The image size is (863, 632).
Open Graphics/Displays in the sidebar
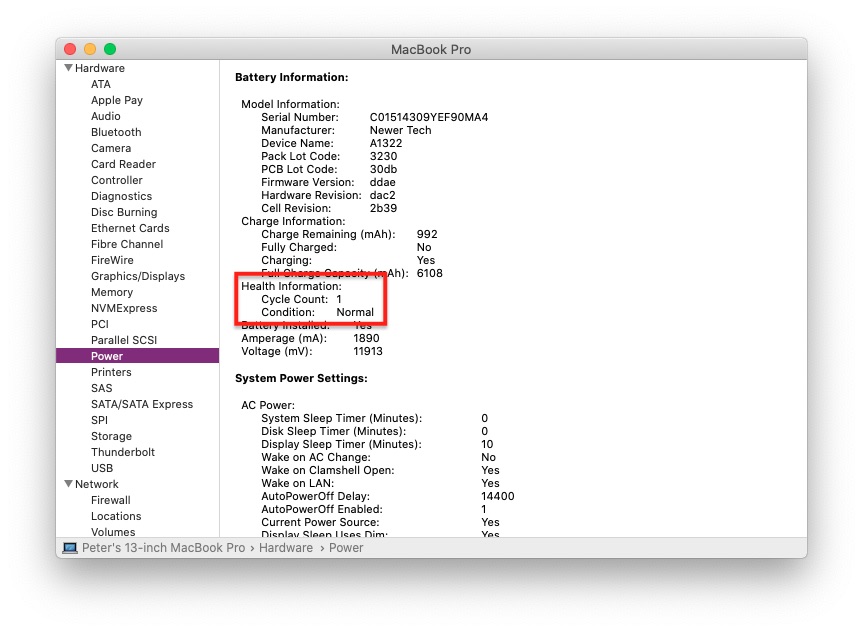click(x=138, y=276)
